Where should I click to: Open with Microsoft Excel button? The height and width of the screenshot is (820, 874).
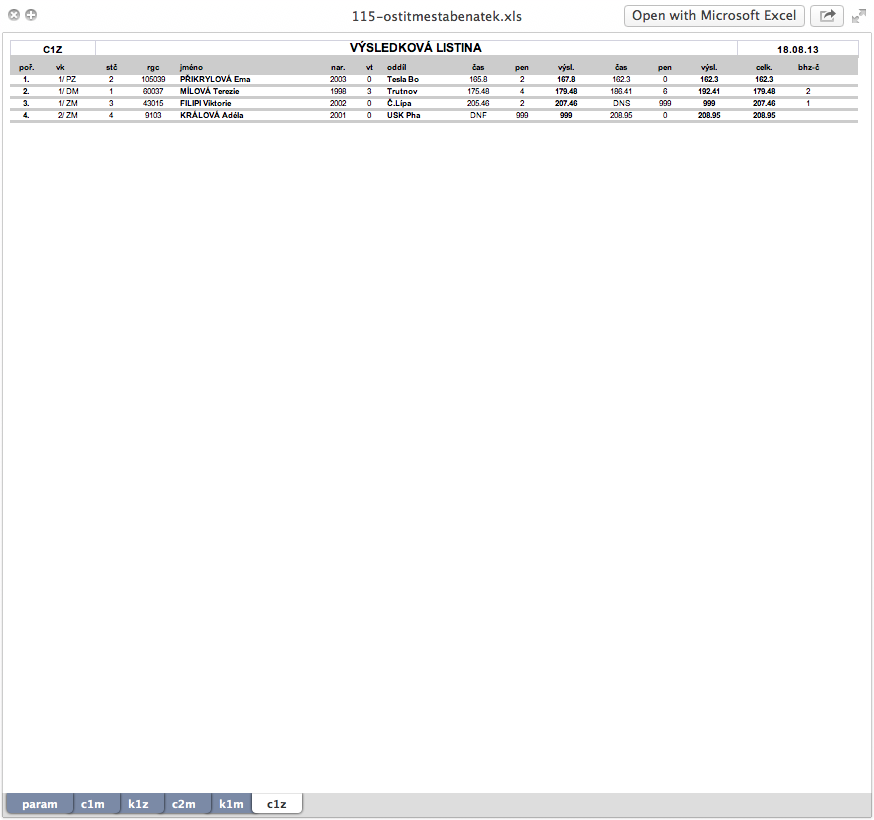(714, 16)
